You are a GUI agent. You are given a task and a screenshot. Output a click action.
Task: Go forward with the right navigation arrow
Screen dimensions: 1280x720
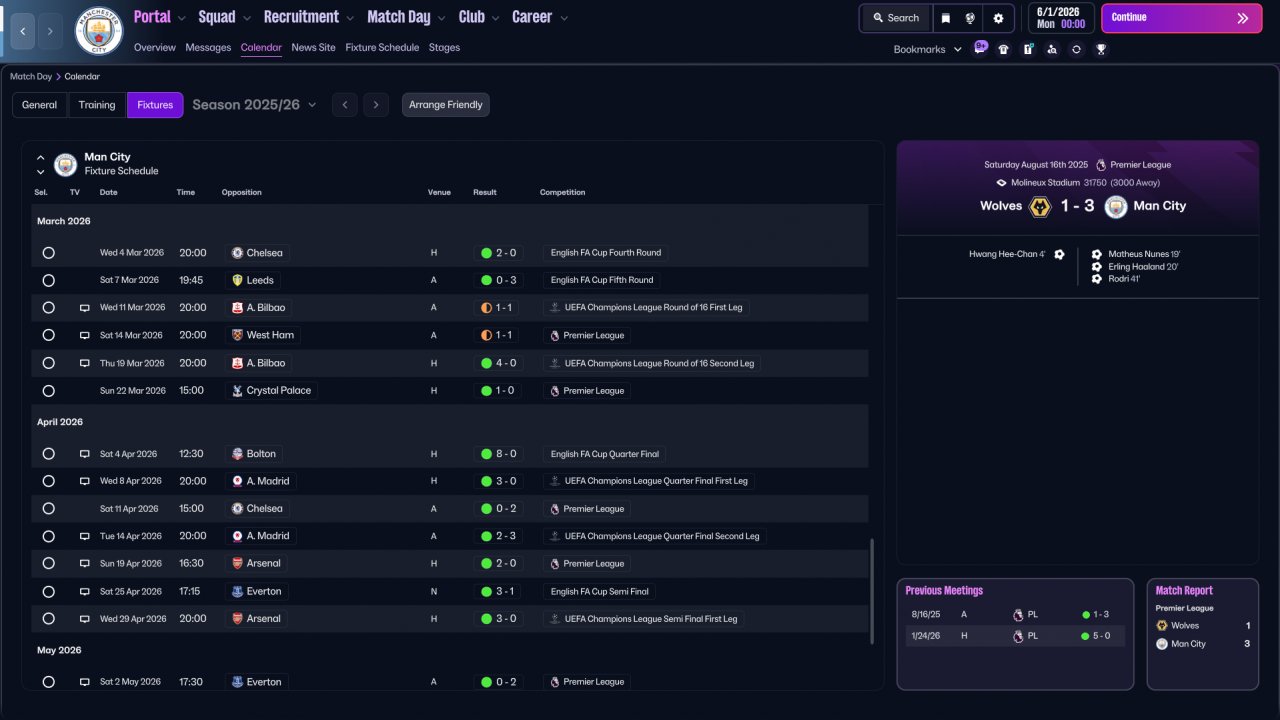pos(50,32)
